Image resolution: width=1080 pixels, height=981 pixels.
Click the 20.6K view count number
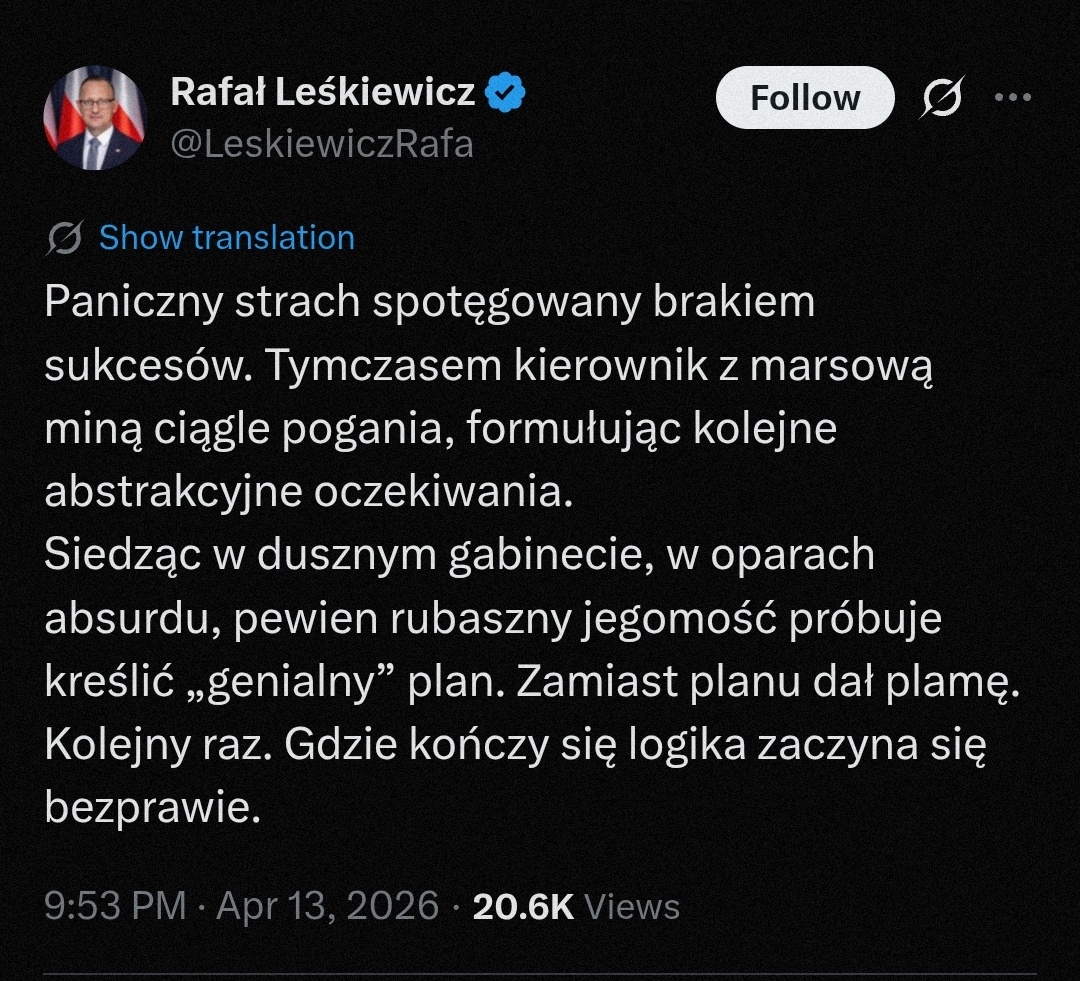click(x=523, y=906)
